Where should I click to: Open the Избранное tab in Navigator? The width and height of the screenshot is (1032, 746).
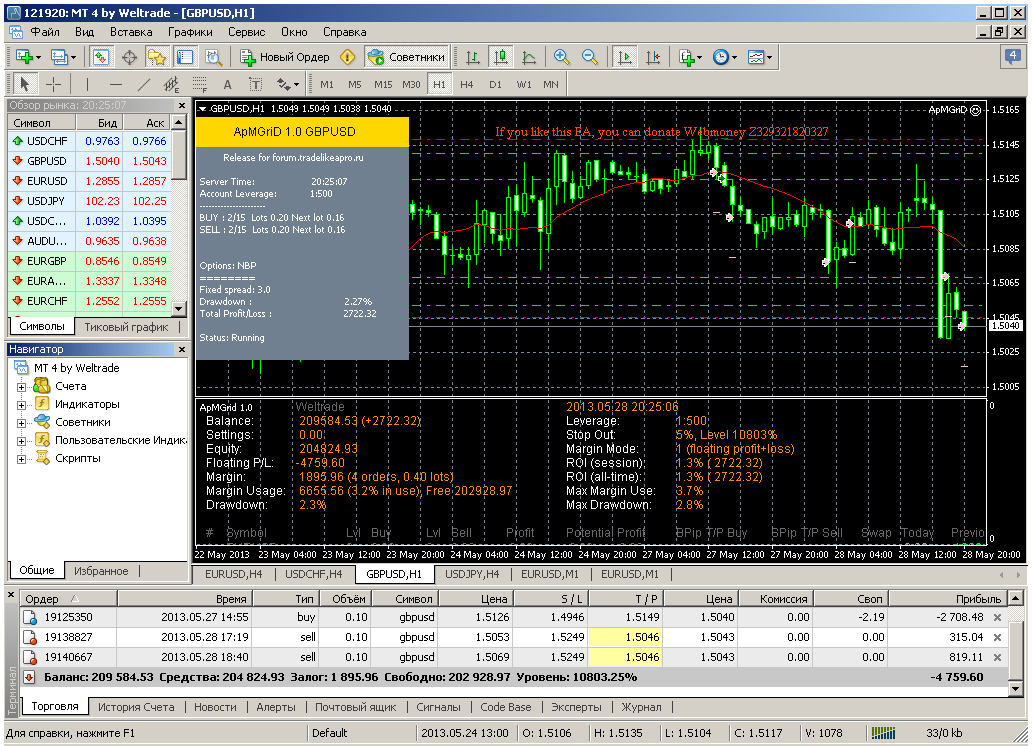(101, 571)
